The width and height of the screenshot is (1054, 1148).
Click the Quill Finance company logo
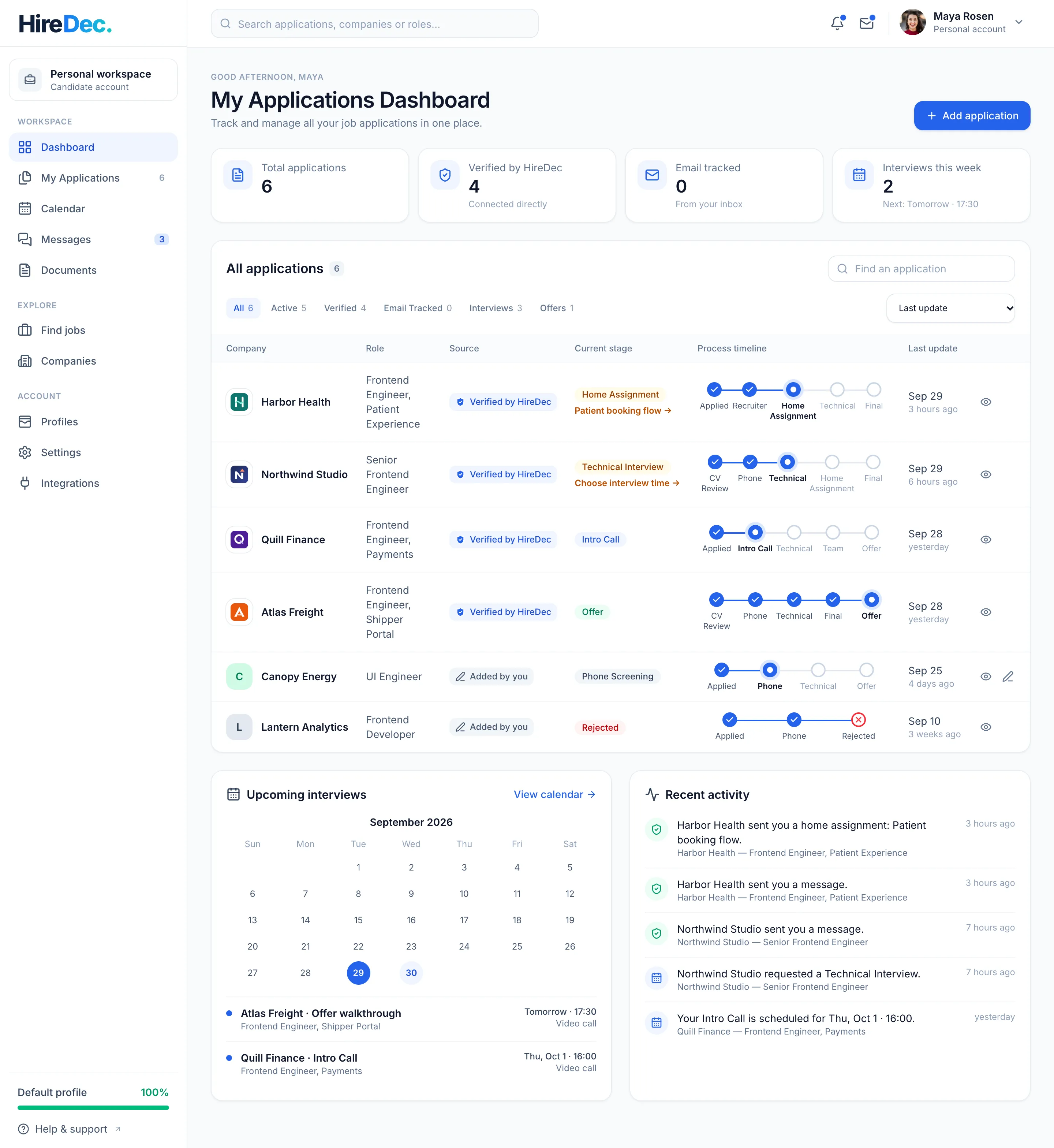[240, 540]
